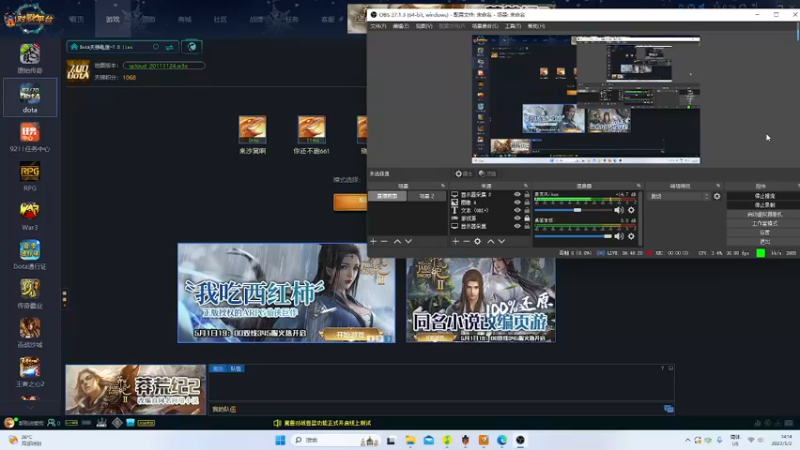This screenshot has height=450, width=800.
Task: Click the chat bubble icon in team panel
Action: click(668, 409)
